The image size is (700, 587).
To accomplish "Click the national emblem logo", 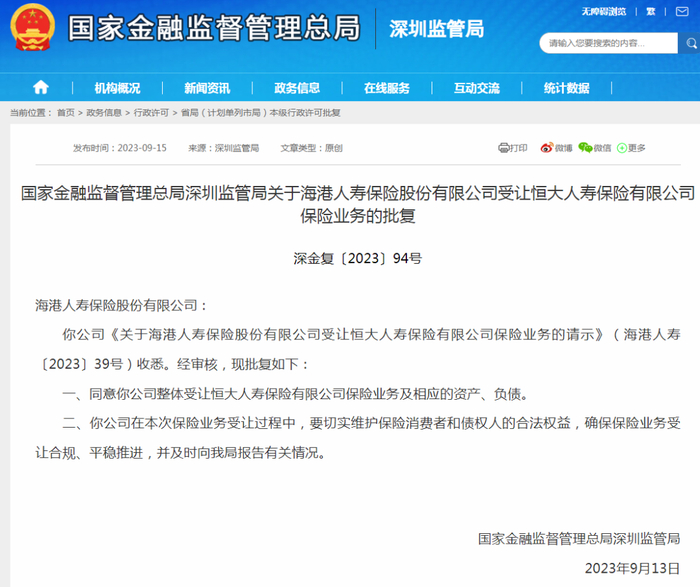I will (33, 27).
